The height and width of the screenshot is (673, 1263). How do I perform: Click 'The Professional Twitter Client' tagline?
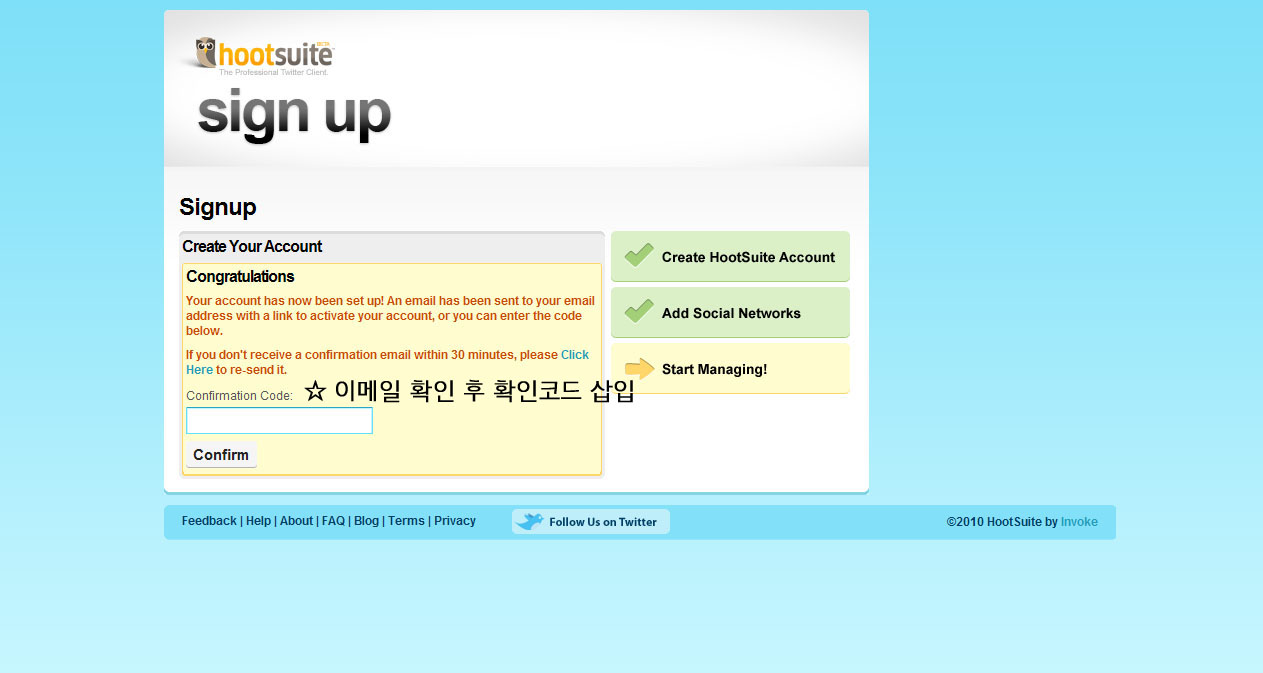pyautogui.click(x=274, y=73)
